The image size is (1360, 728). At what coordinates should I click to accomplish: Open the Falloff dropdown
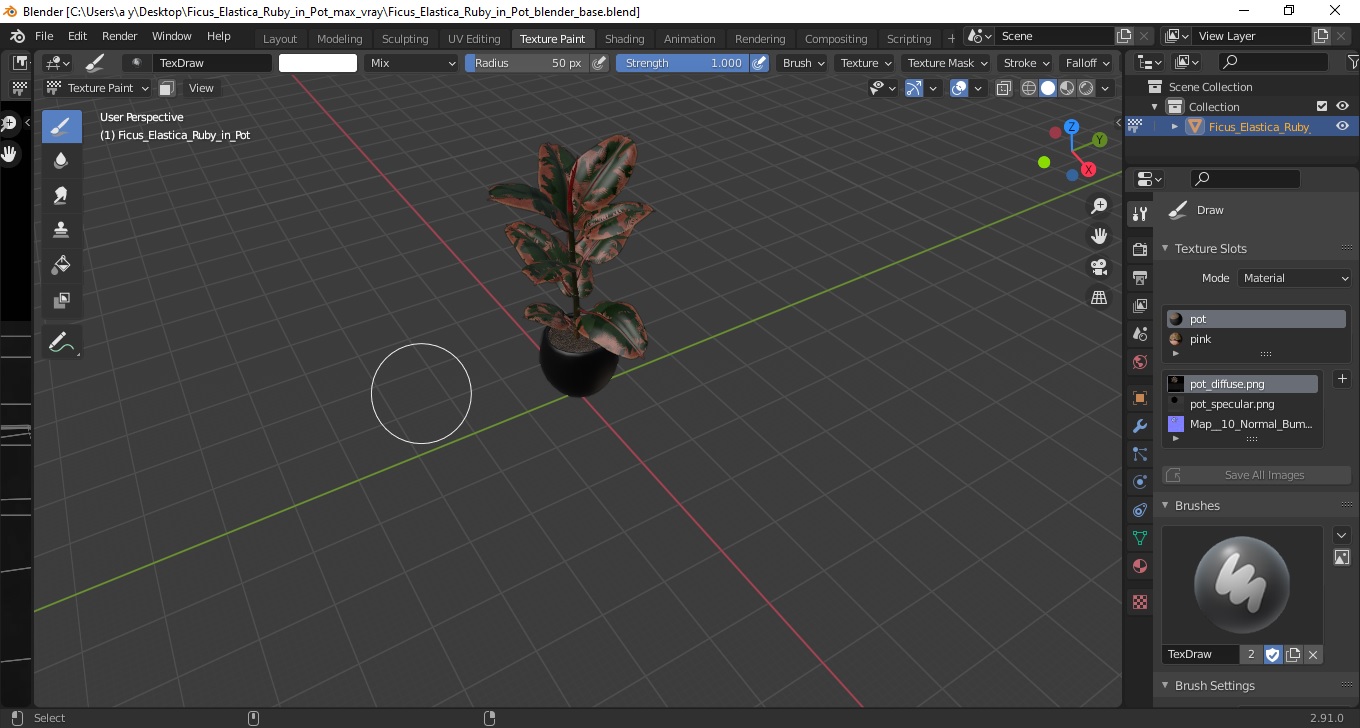click(x=1087, y=63)
